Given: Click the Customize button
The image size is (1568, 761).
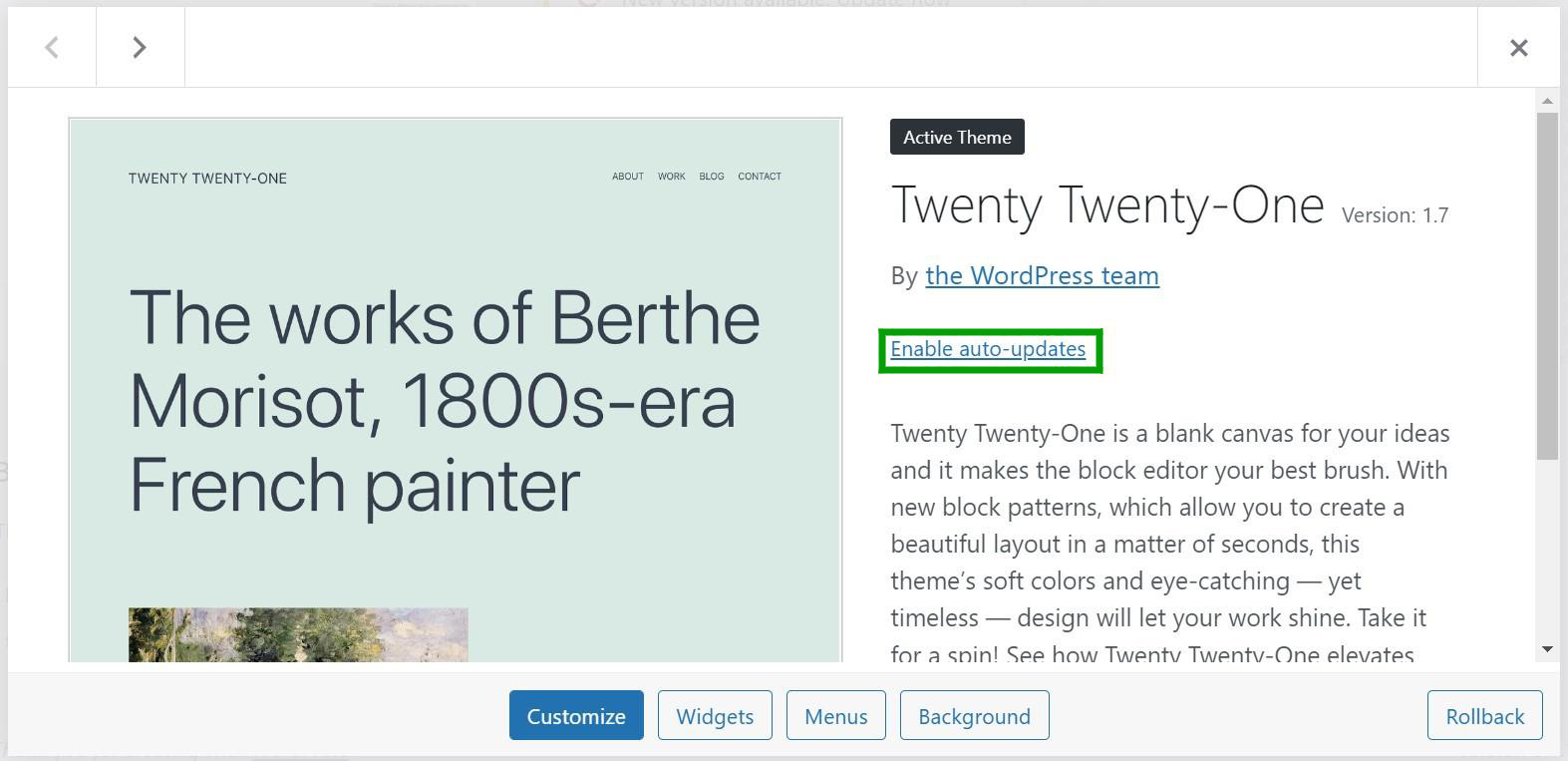Looking at the screenshot, I should pyautogui.click(x=576, y=716).
